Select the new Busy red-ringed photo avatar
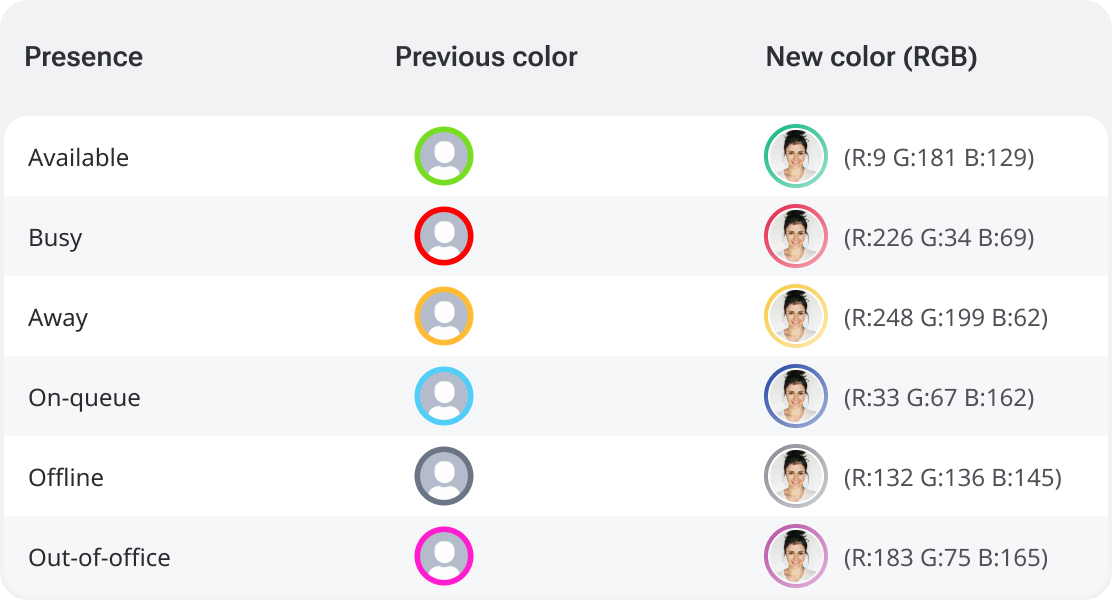The height and width of the screenshot is (600, 1112). point(796,236)
